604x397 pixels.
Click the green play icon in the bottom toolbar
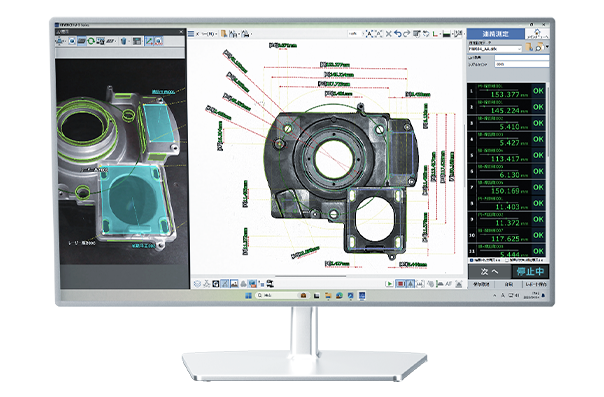coord(389,284)
